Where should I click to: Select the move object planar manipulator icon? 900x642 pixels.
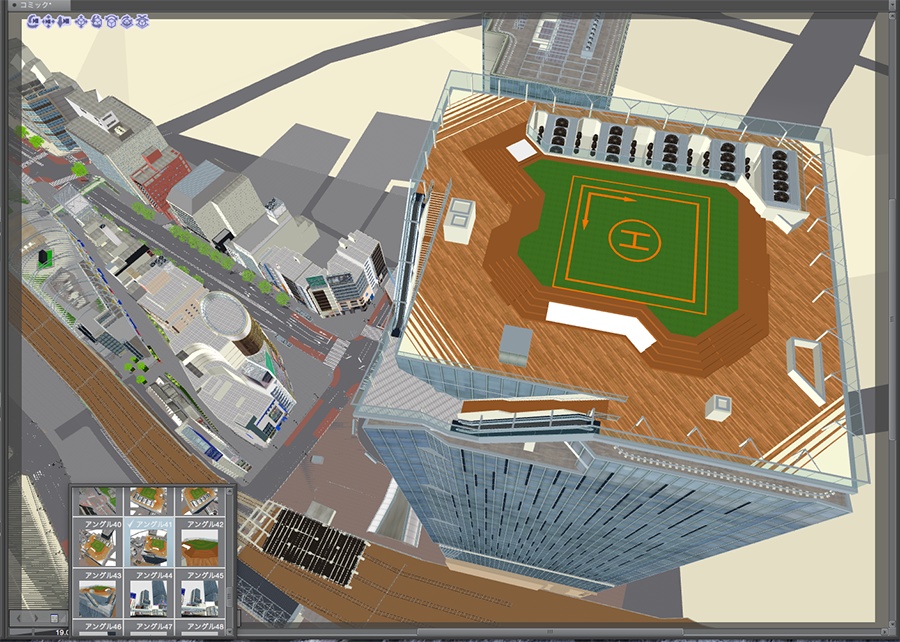coord(81,21)
